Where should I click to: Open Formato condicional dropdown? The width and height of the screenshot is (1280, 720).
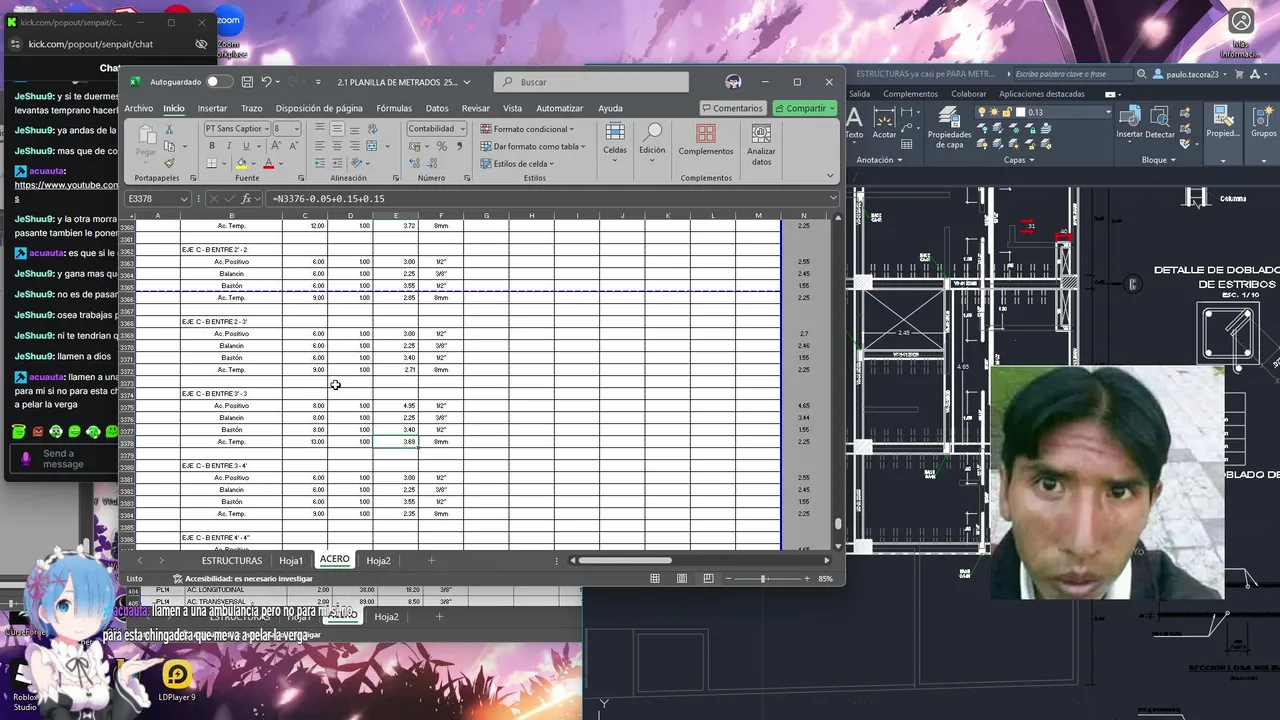click(x=527, y=129)
